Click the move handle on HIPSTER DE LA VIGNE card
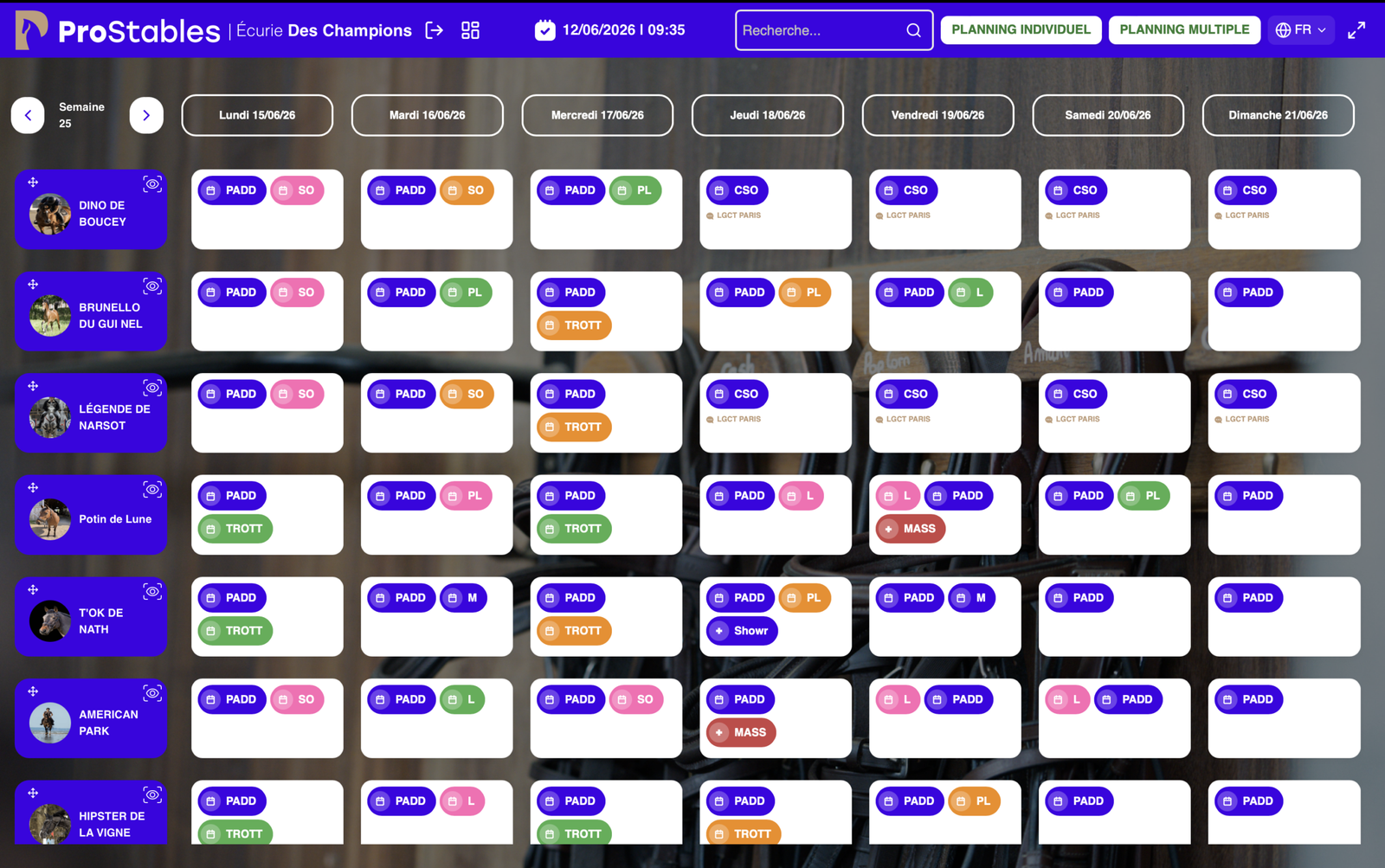Screen dimensions: 1385x868 click(33, 794)
